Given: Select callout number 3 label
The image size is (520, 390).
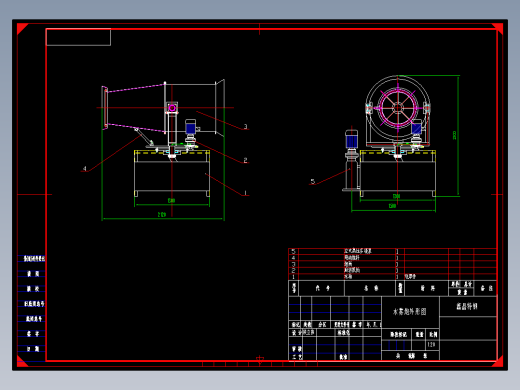Looking at the screenshot, I should click(246, 127).
